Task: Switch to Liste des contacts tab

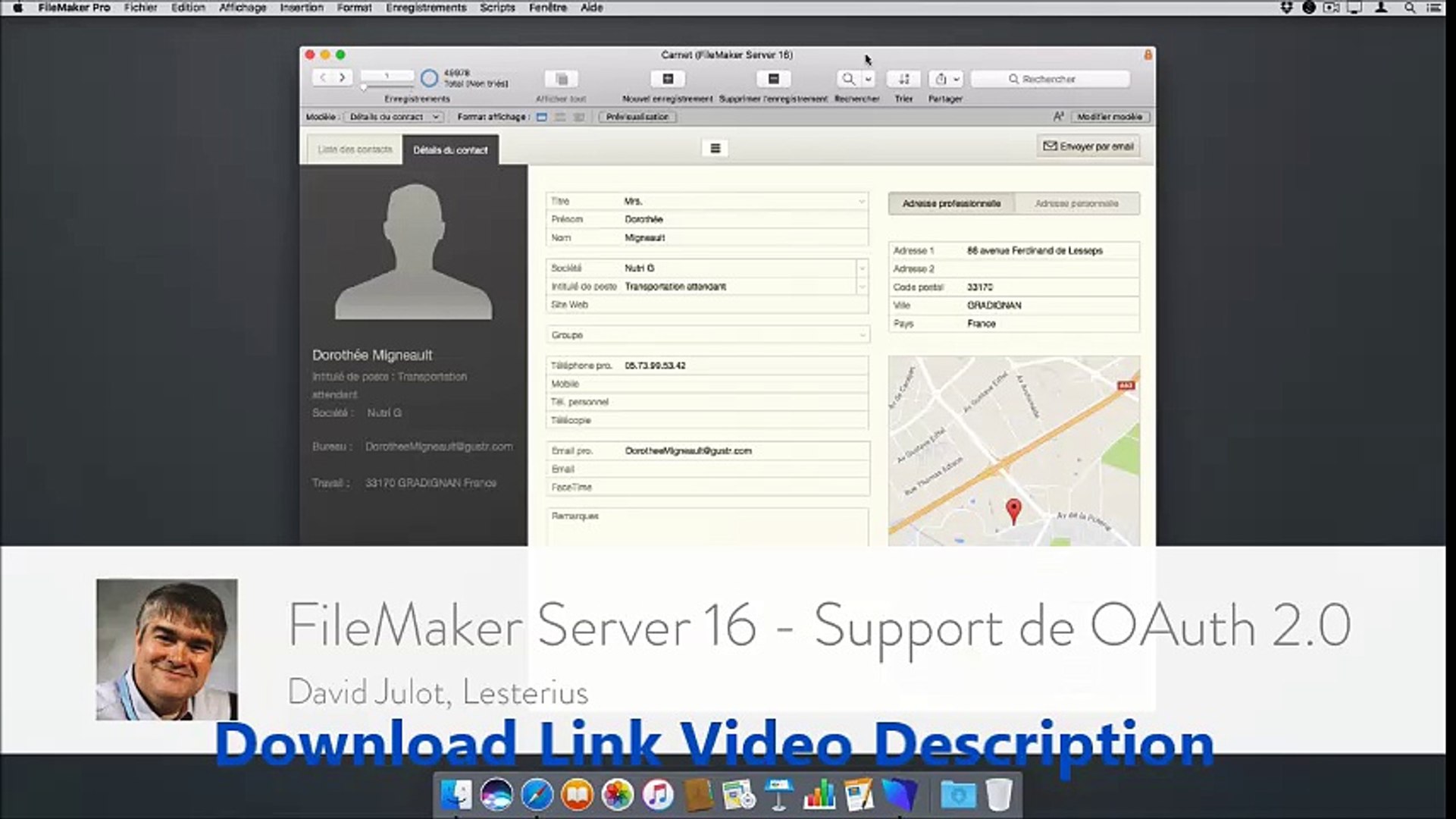Action: (355, 149)
